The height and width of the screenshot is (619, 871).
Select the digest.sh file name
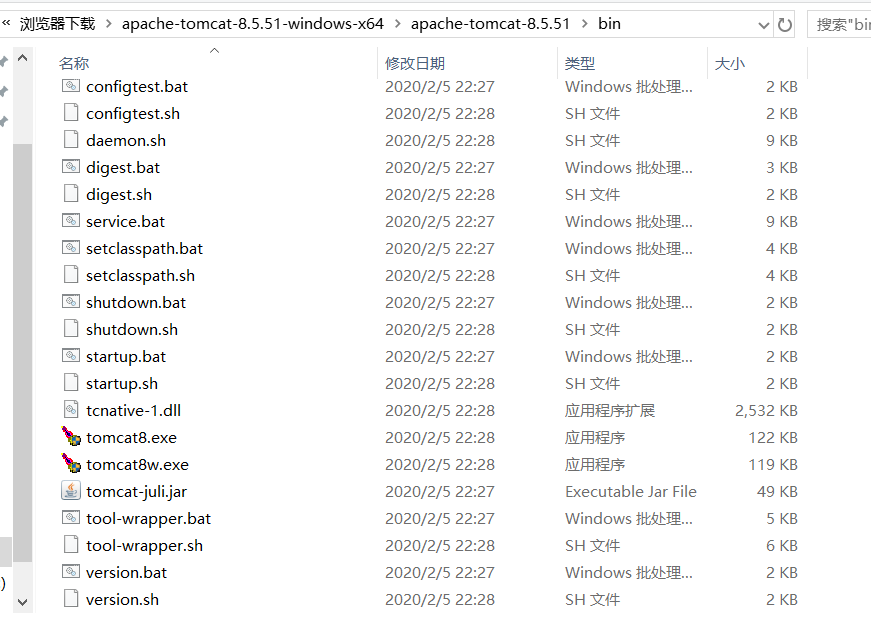(x=119, y=194)
